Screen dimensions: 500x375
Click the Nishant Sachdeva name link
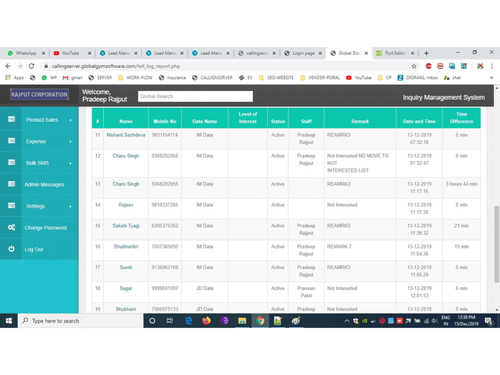point(126,135)
